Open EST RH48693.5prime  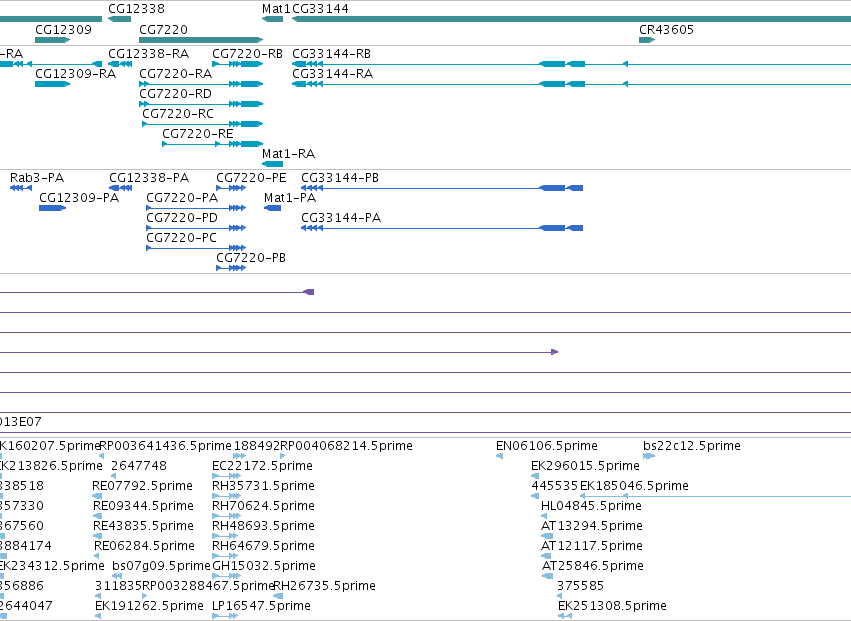(x=263, y=525)
